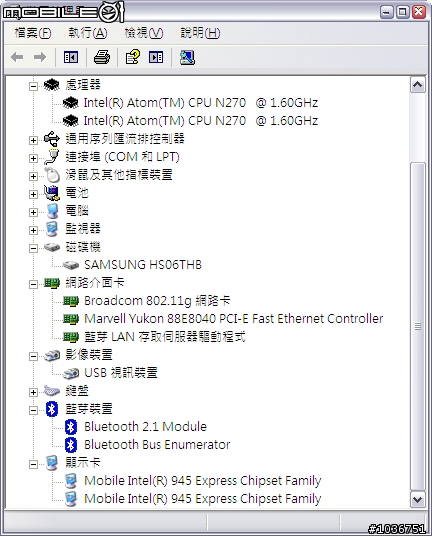Click the forward arrow in the toolbar
Viewport: 432px width, 537px height.
tap(40, 57)
